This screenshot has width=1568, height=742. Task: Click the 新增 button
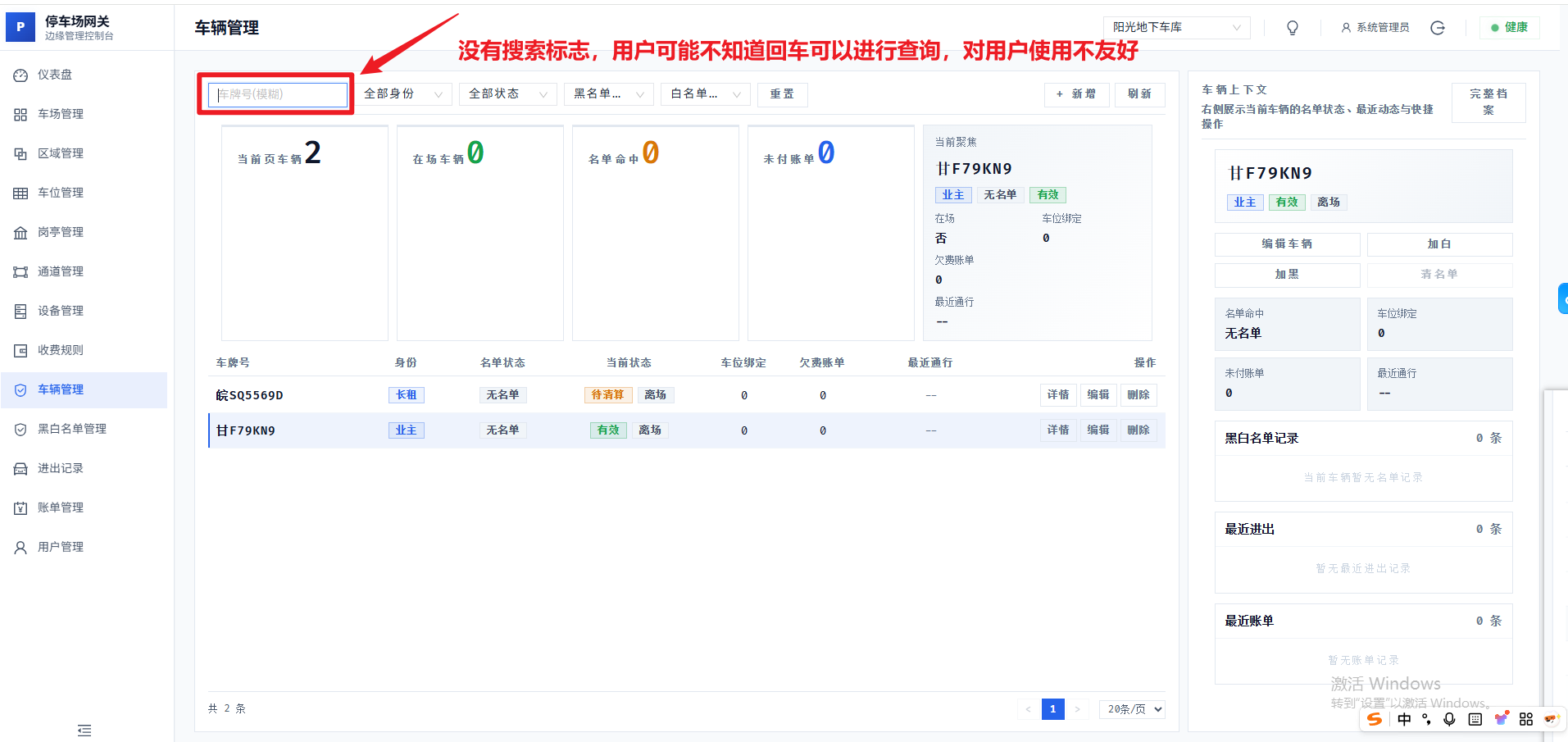(x=1076, y=94)
